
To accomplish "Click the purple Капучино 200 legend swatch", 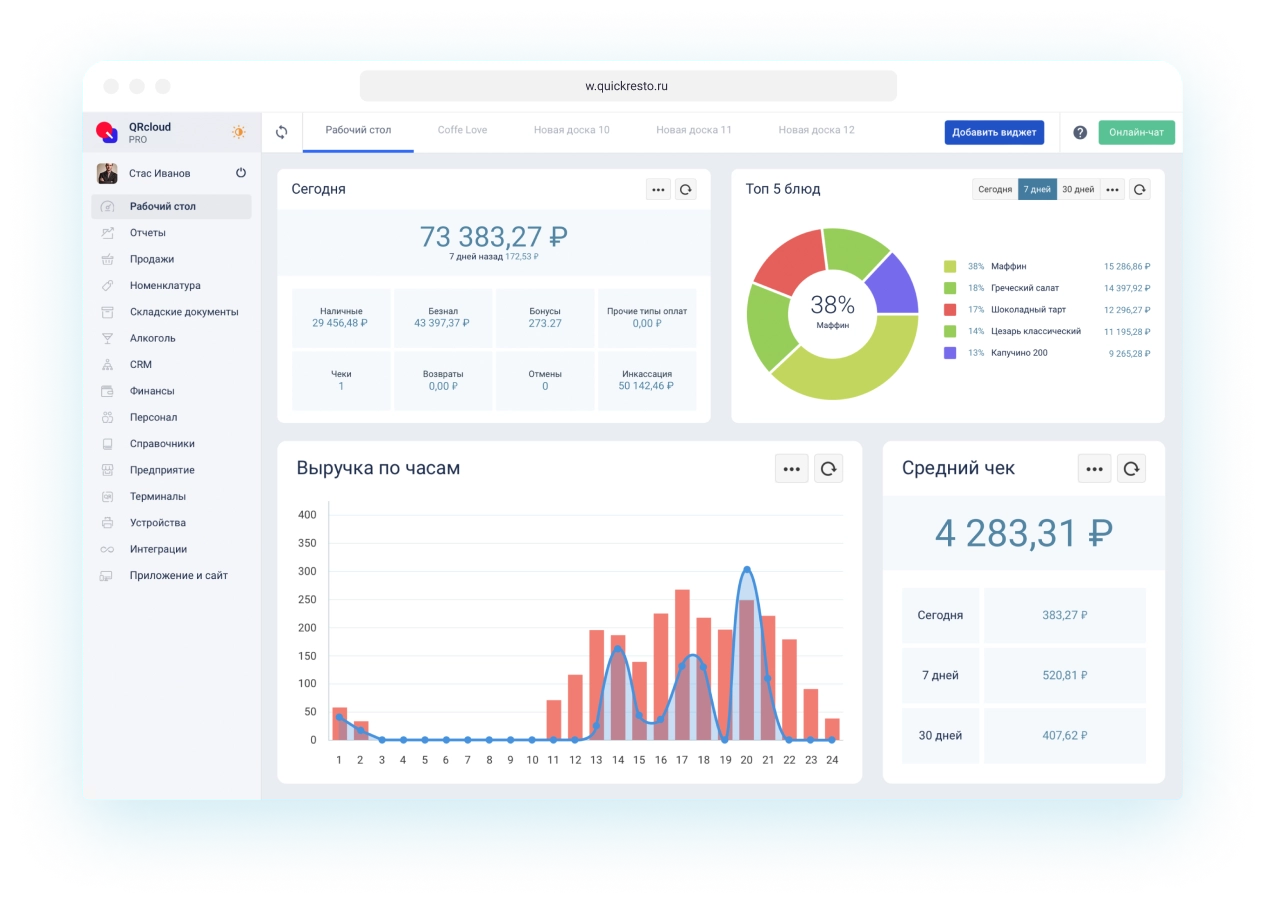I will (949, 353).
